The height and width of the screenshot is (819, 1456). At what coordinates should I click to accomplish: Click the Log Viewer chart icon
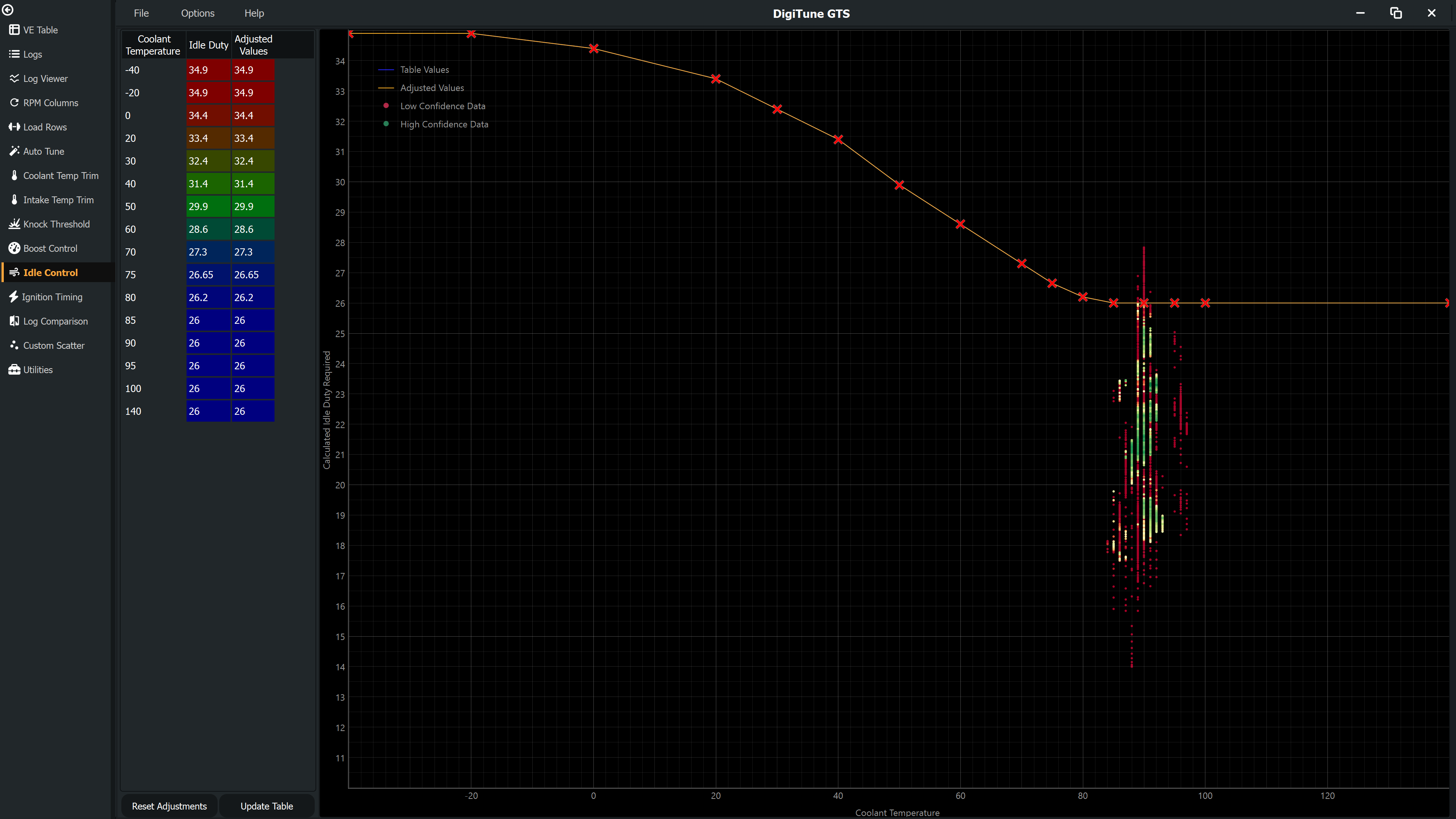14,78
